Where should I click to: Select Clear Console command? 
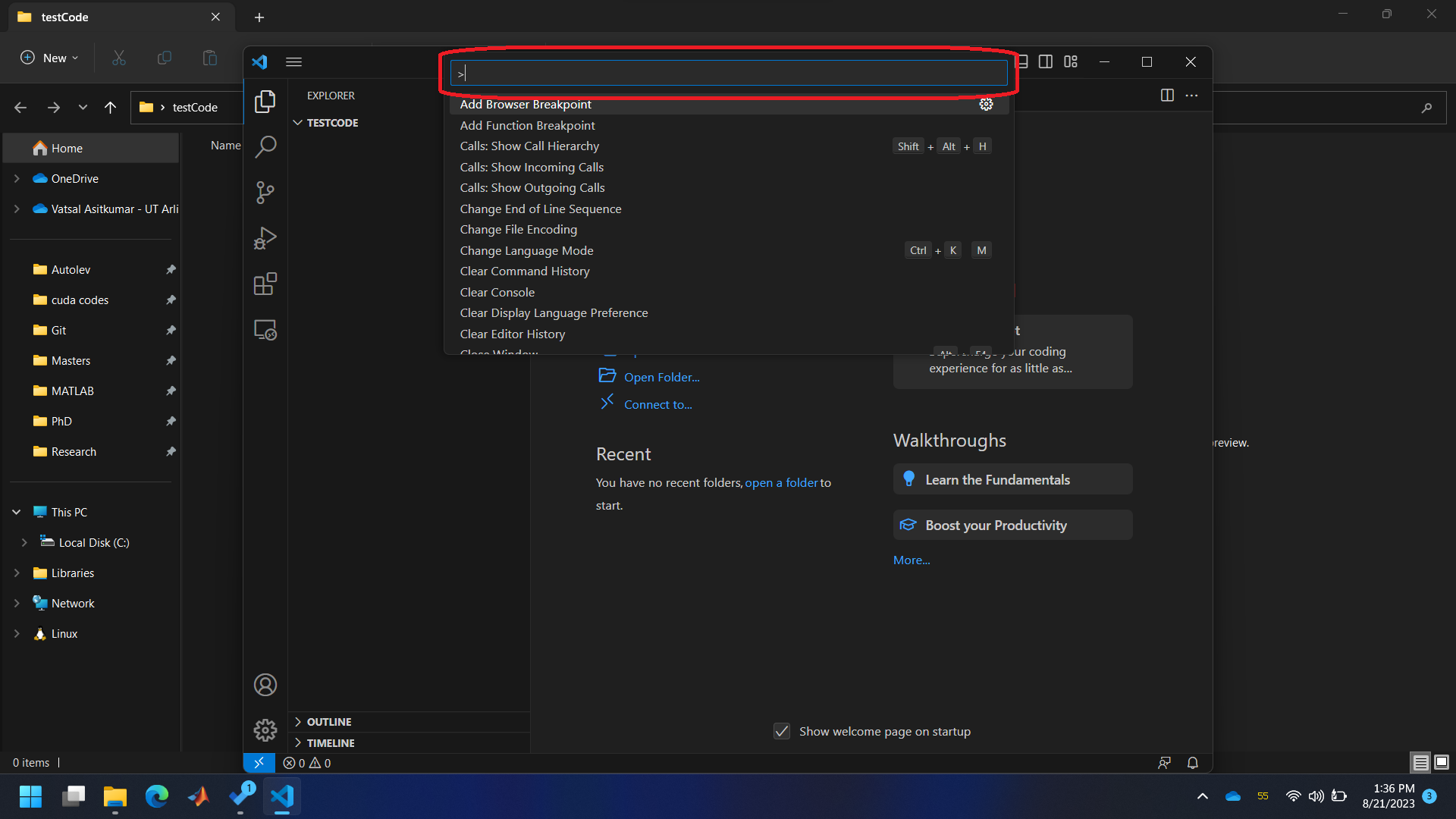click(x=497, y=292)
